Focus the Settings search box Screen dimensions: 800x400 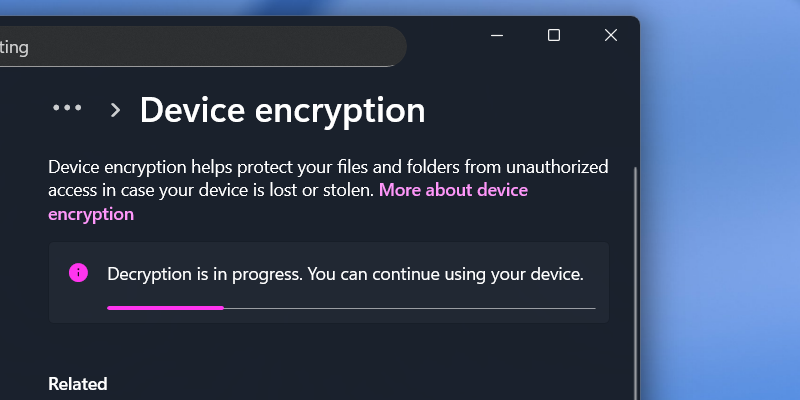(x=200, y=47)
